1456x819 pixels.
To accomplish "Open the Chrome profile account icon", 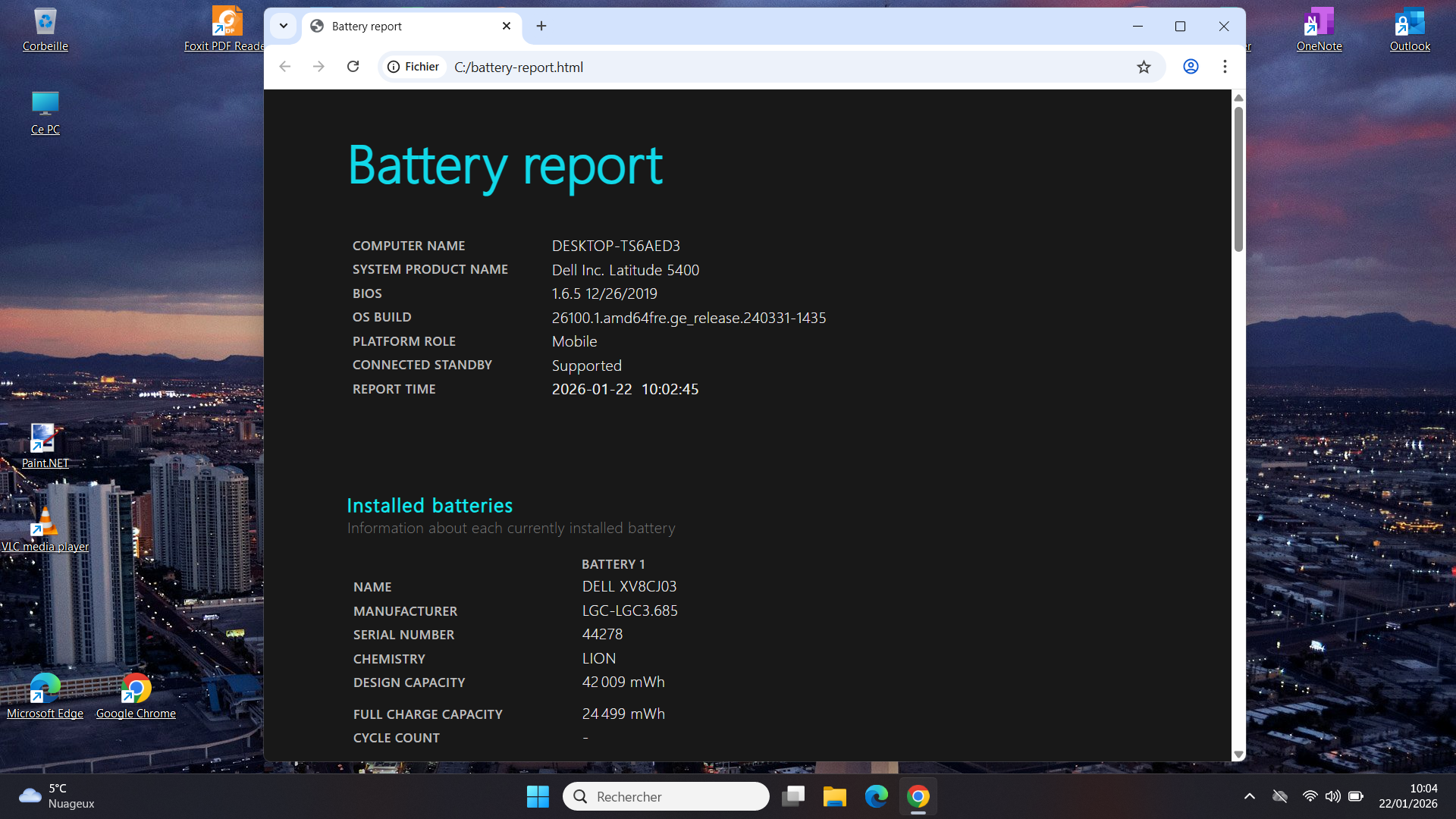I will coord(1191,67).
